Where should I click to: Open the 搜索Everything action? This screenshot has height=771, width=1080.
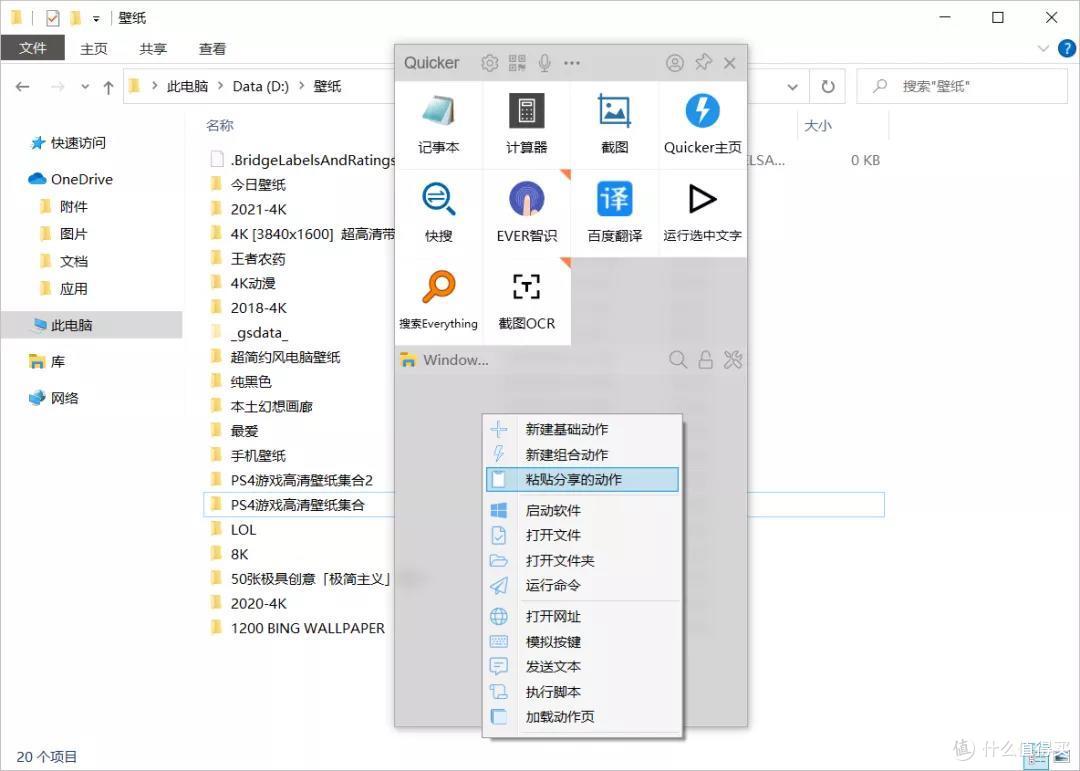point(439,301)
